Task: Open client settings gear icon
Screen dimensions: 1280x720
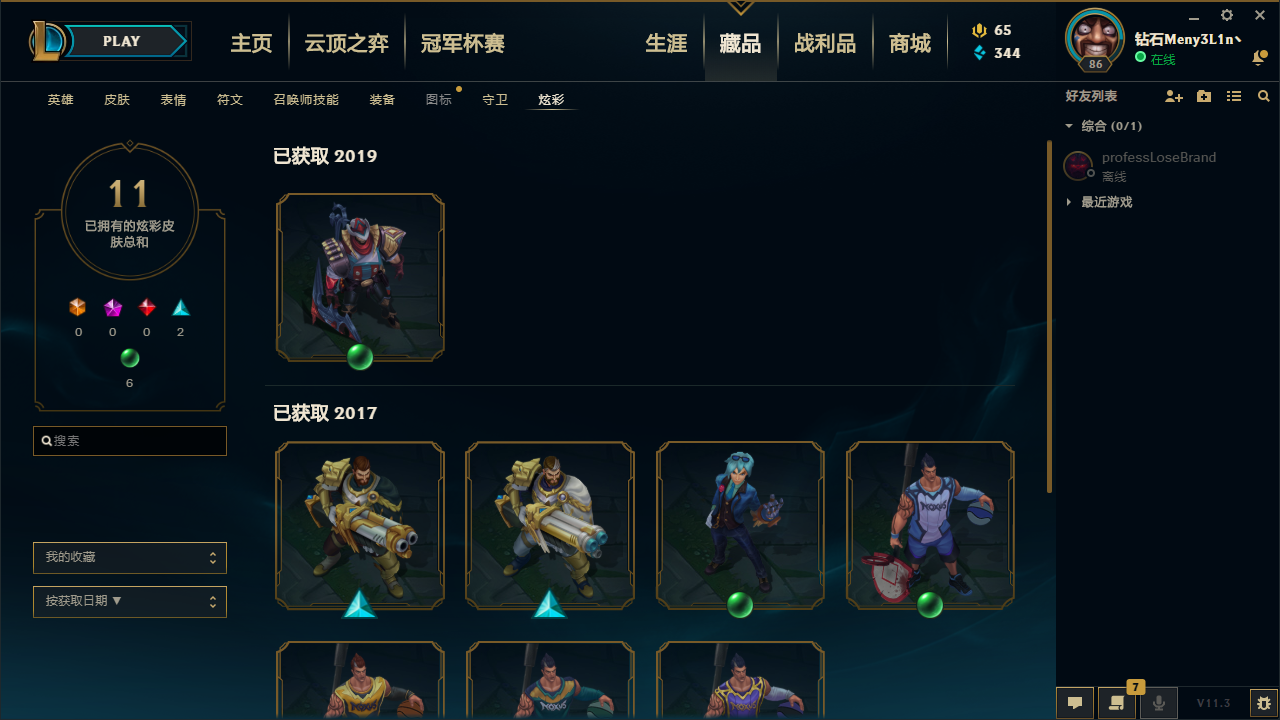Action: (x=1227, y=15)
